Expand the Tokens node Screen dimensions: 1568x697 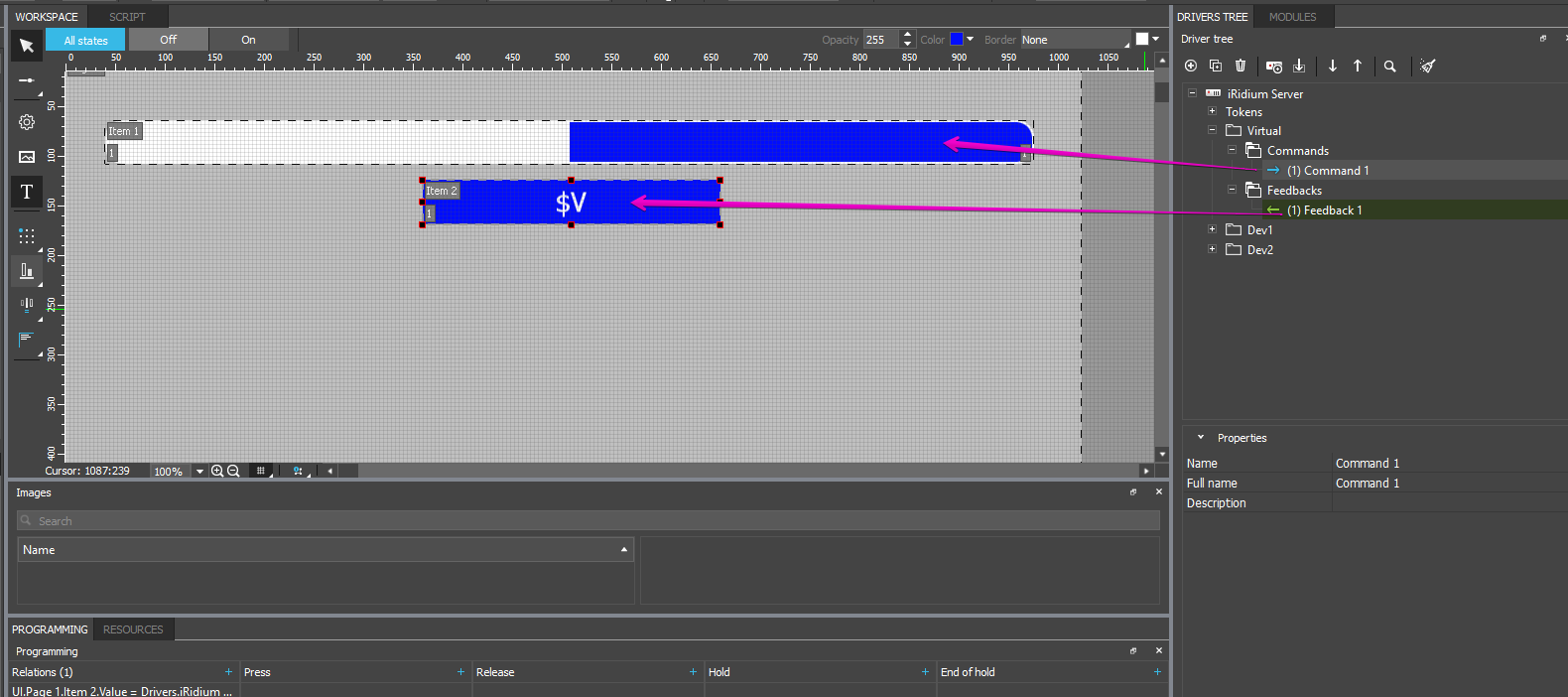pyautogui.click(x=1212, y=111)
